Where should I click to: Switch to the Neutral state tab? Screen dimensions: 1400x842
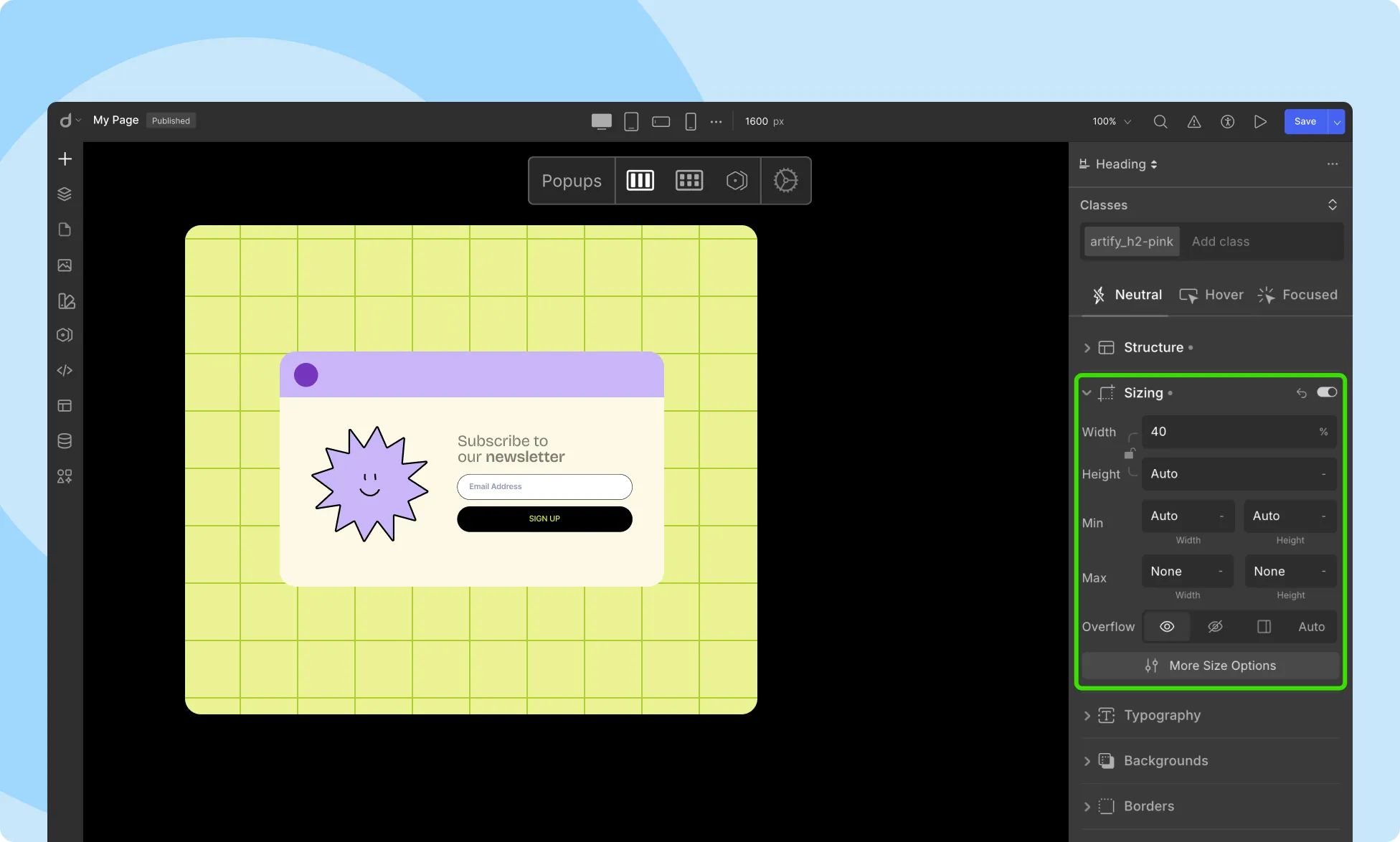1127,295
